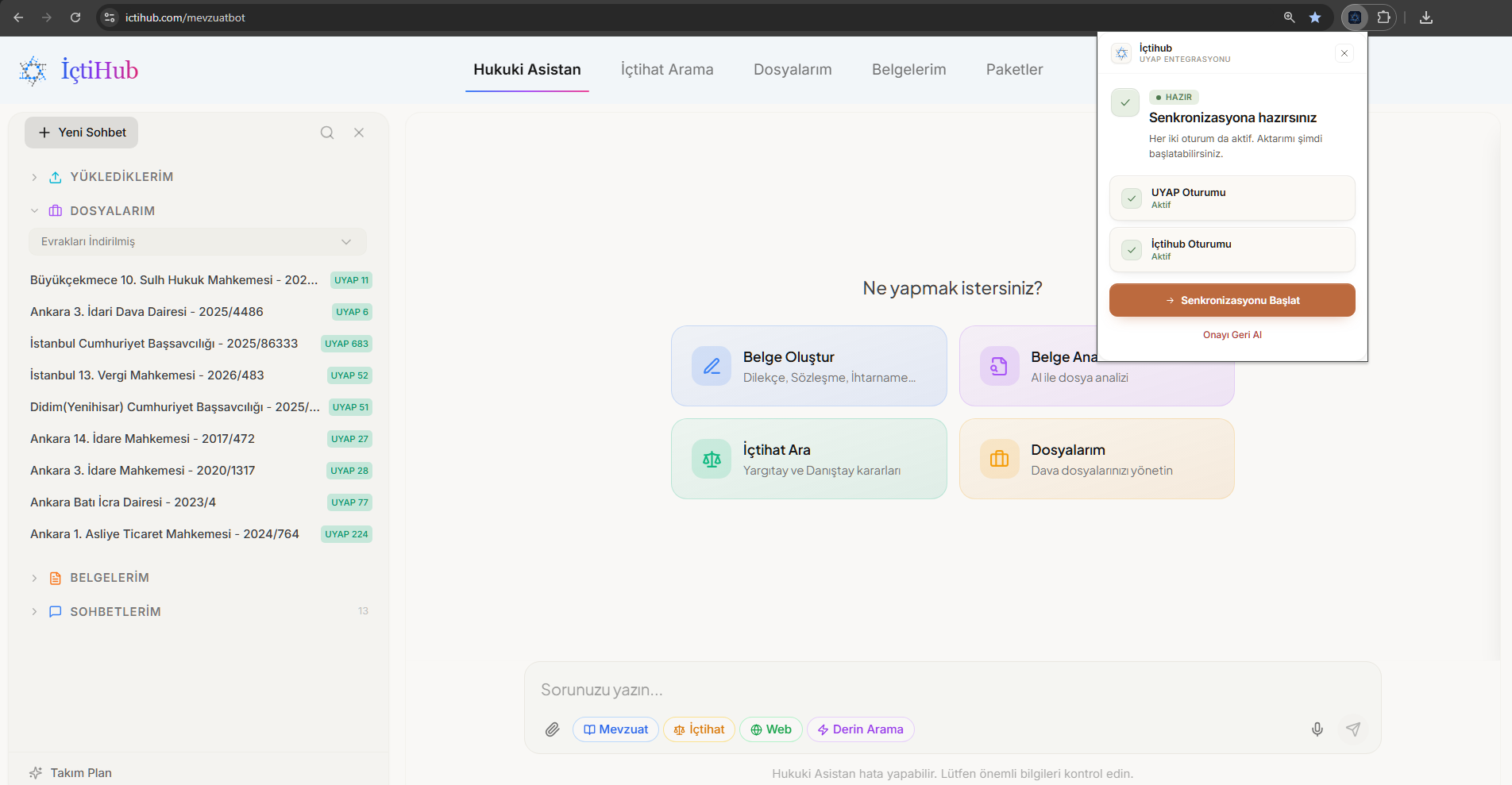Click the paperclip attach file icon
The image size is (1512, 785).
click(553, 729)
